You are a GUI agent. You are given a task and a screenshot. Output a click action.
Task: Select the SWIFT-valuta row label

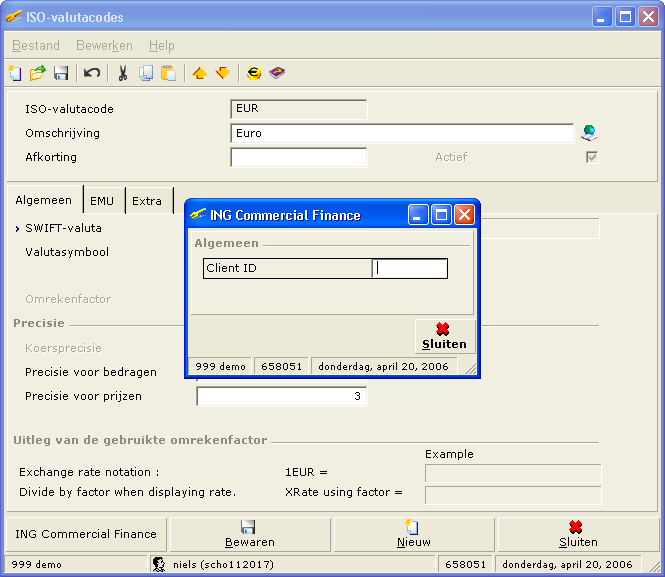pos(64,228)
